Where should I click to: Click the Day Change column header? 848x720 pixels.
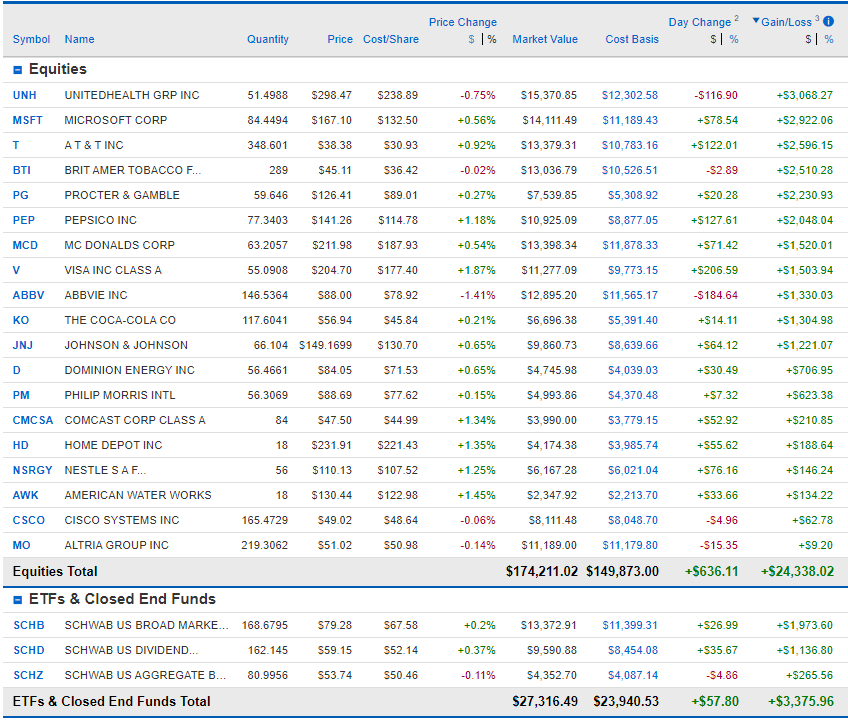point(700,22)
